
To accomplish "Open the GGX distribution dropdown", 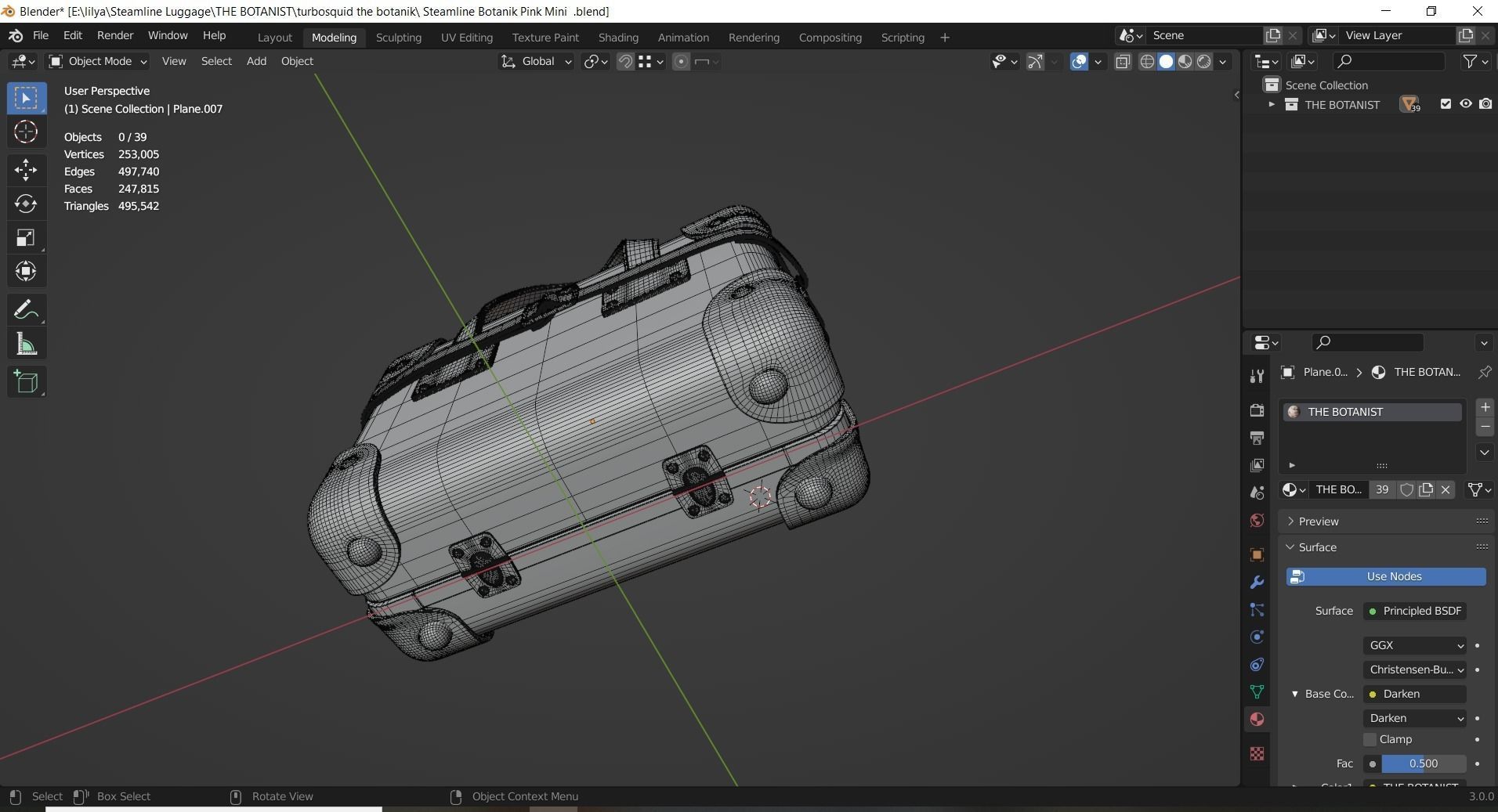I will 1415,645.
